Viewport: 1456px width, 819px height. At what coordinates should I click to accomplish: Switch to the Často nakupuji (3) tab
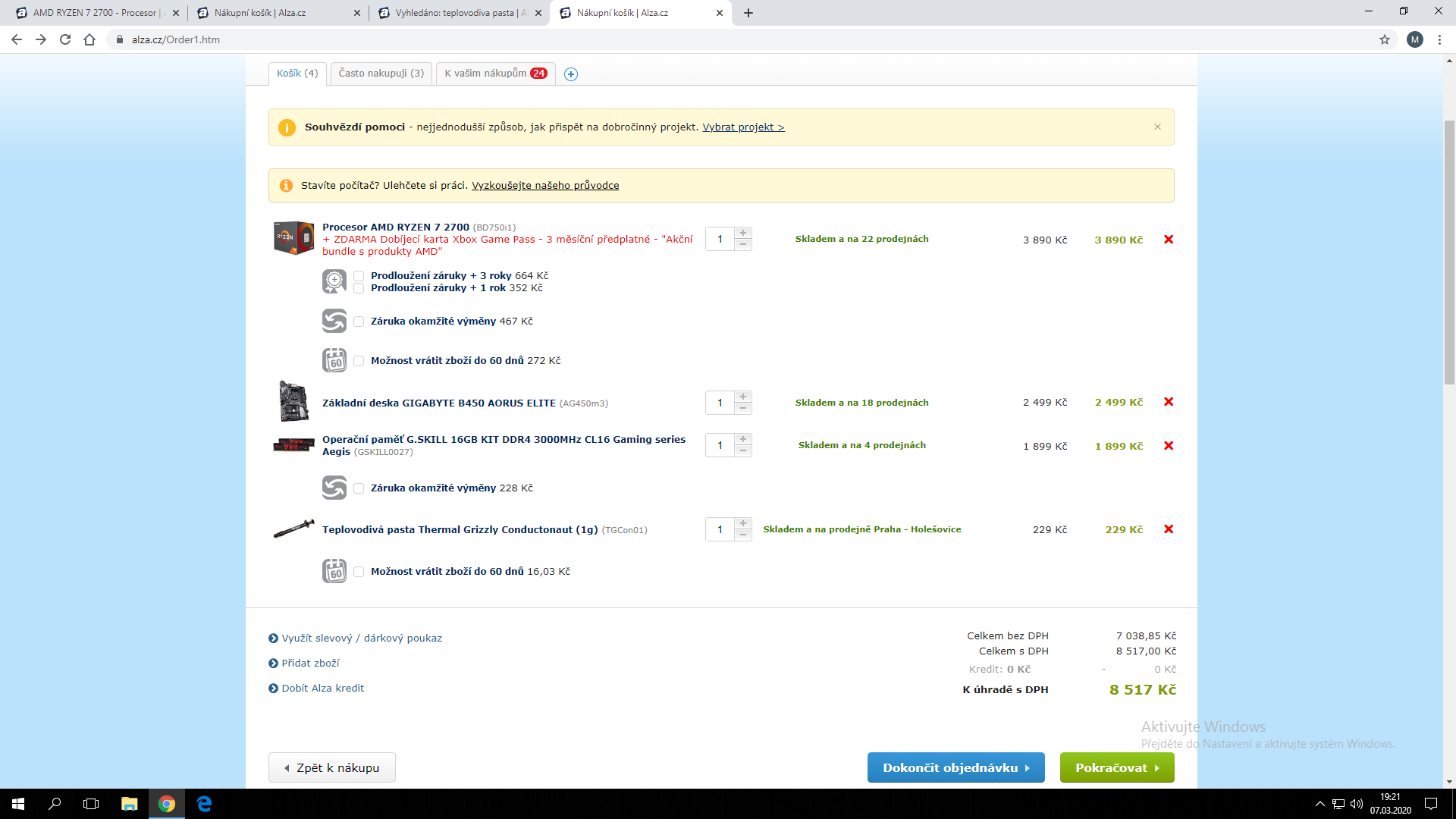pos(381,74)
